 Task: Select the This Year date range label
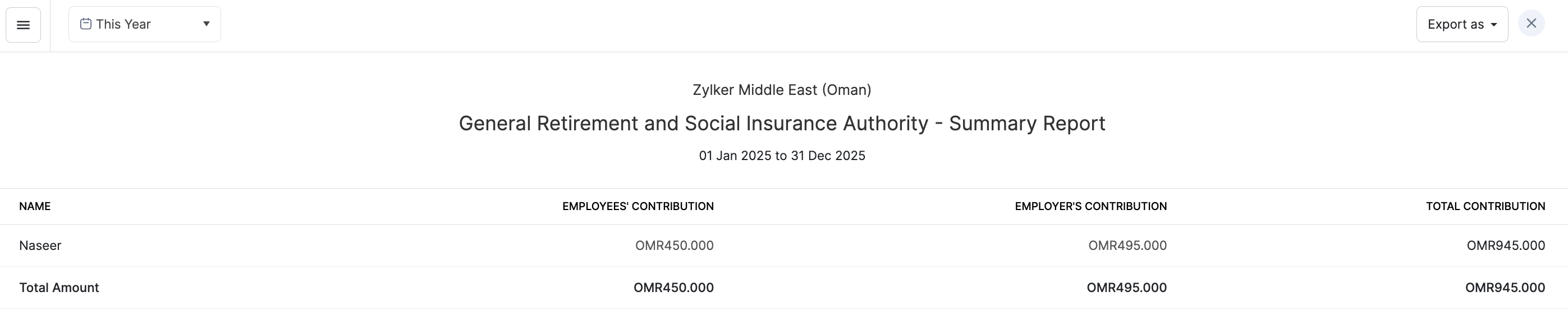tap(123, 24)
